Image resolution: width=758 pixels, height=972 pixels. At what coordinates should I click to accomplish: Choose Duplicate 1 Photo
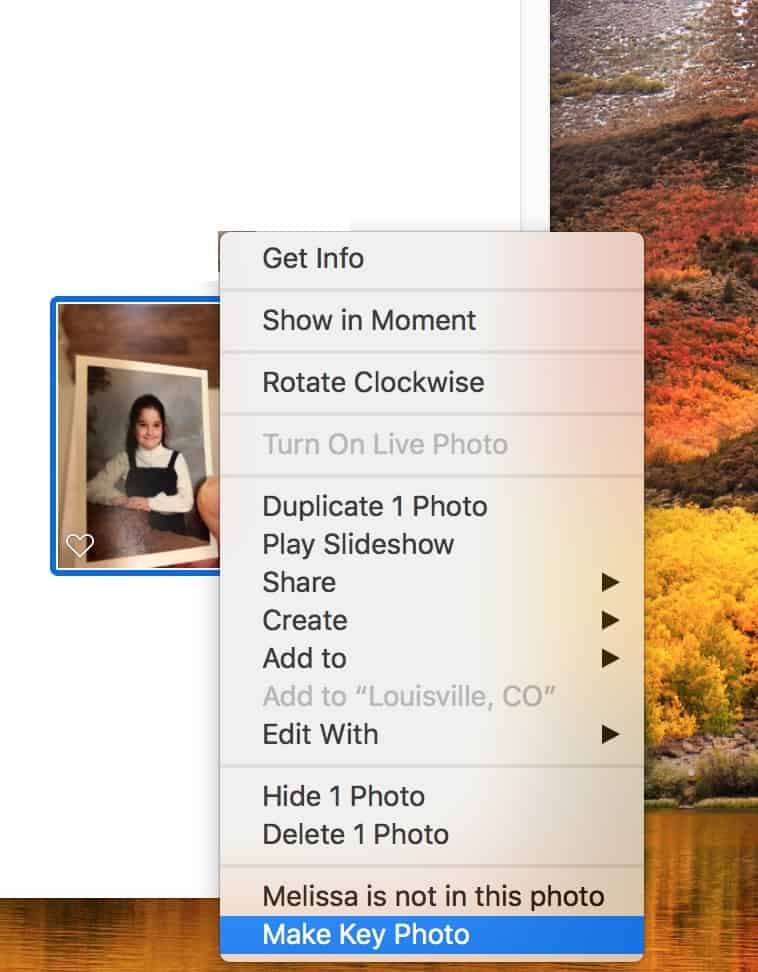(x=374, y=506)
